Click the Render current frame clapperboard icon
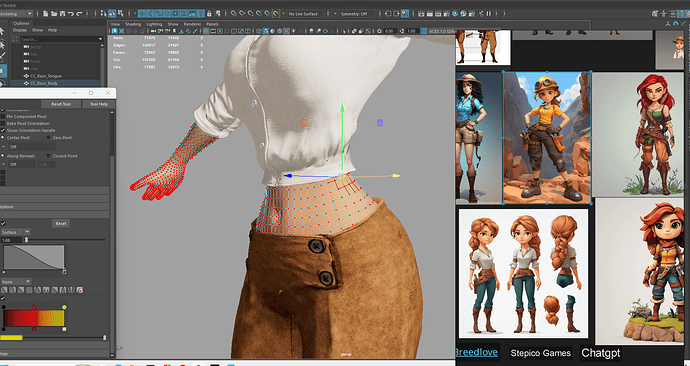This screenshot has height=366, width=690. (429, 14)
